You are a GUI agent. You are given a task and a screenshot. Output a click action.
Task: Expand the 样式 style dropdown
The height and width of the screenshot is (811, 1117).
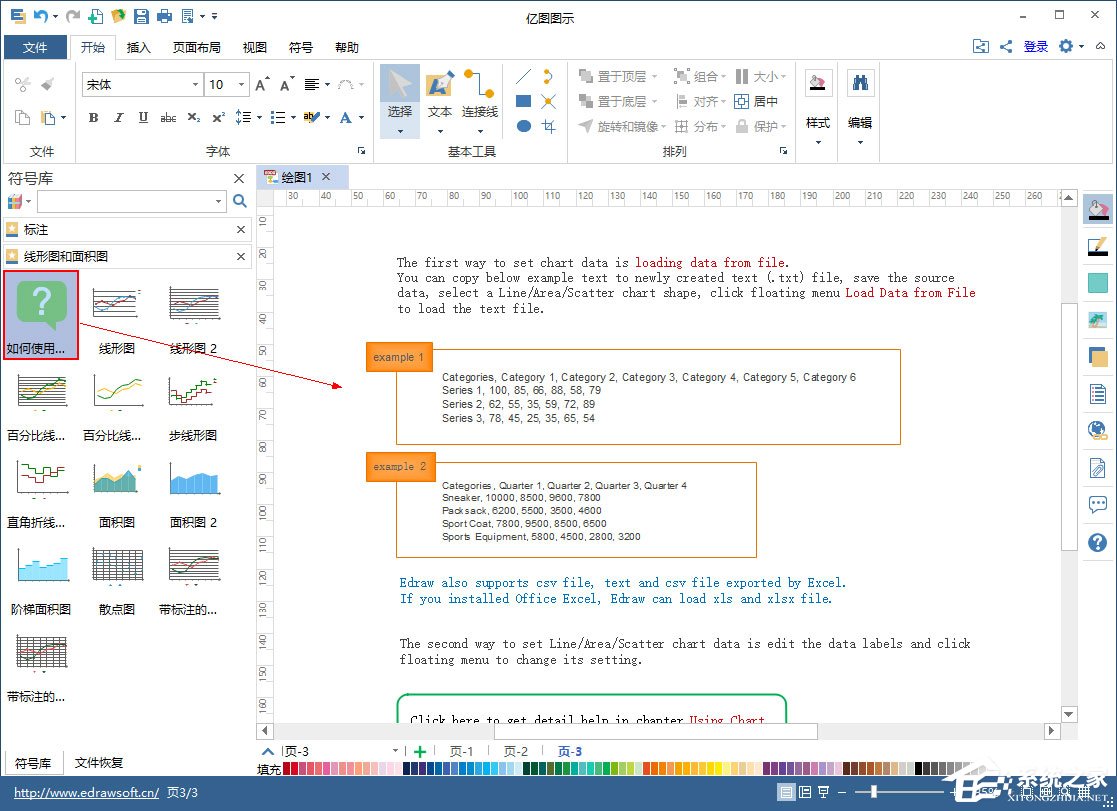(818, 141)
